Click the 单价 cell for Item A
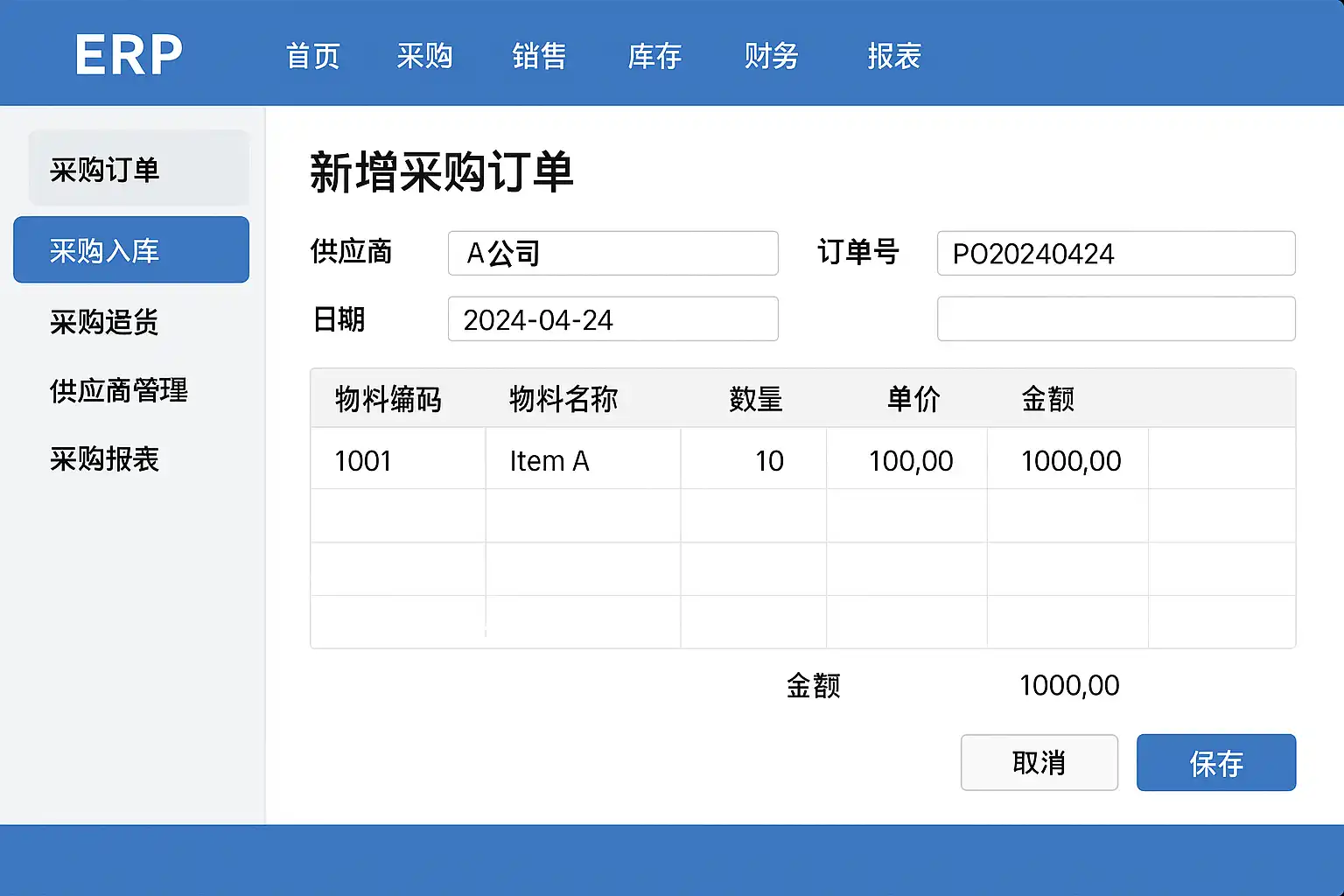The width and height of the screenshot is (1344, 896). click(x=907, y=460)
